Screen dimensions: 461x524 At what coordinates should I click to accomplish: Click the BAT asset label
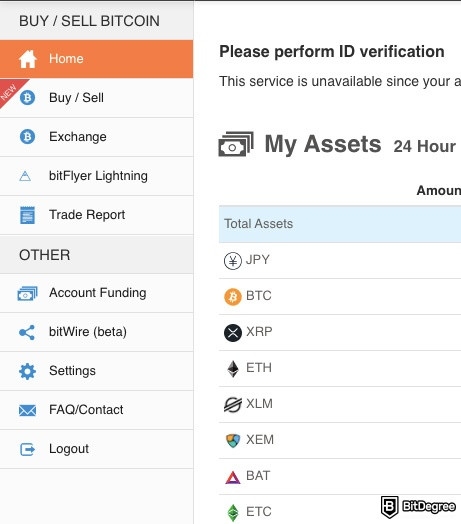(258, 476)
